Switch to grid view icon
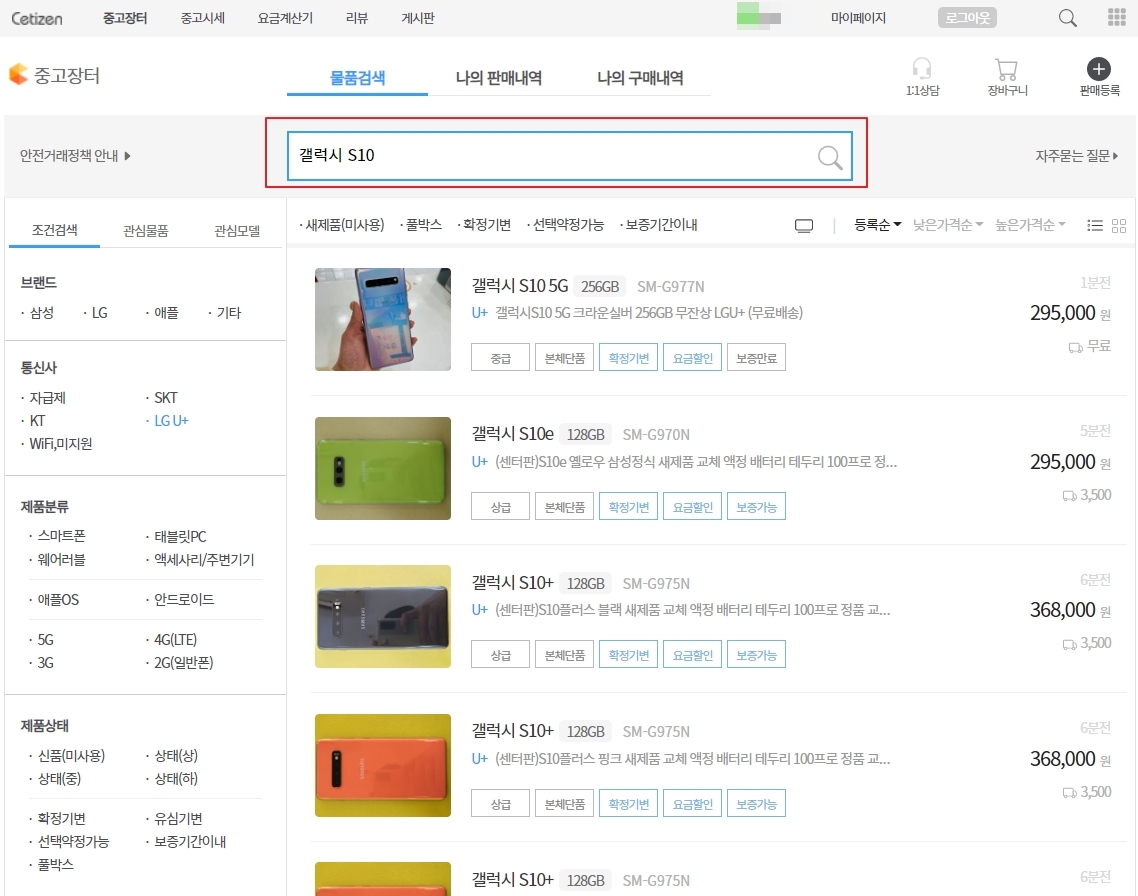The width and height of the screenshot is (1138, 896). pos(1118,226)
